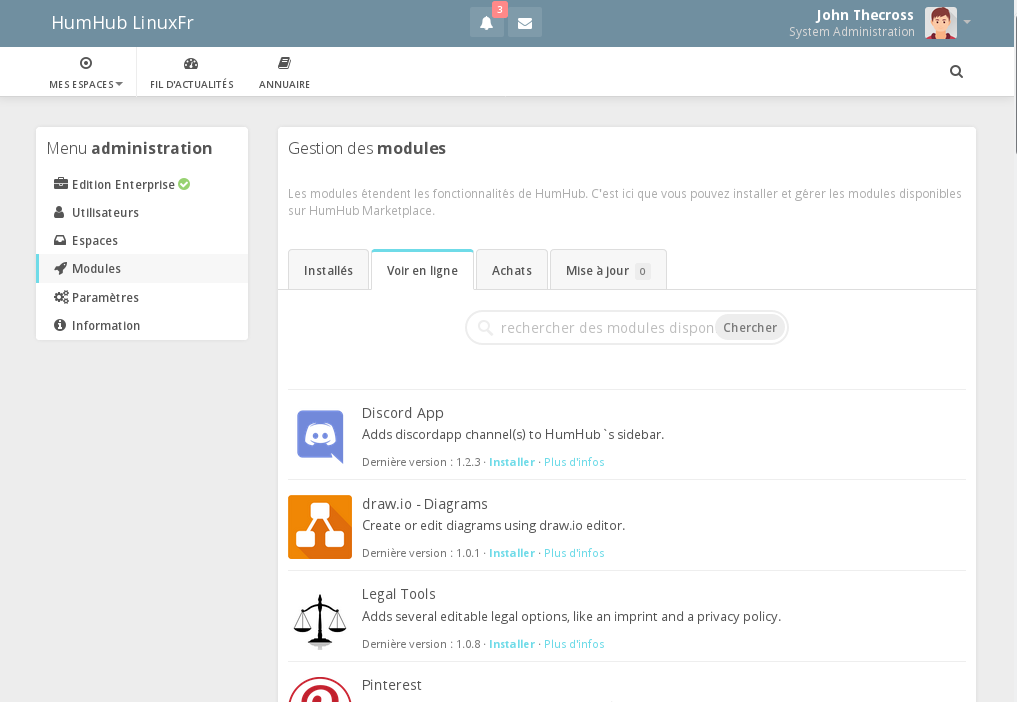The height and width of the screenshot is (702, 1017).
Task: Switch to the Installés tab
Action: [x=328, y=271]
